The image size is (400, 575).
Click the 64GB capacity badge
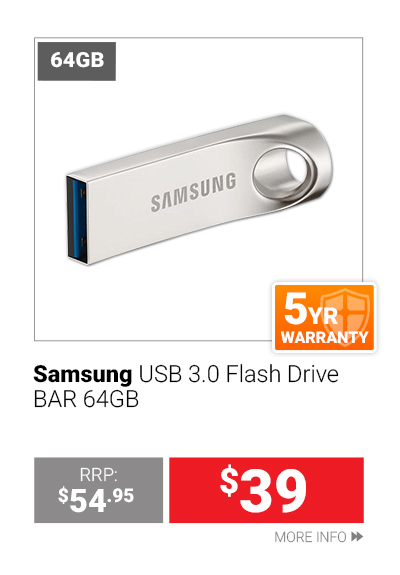77,61
